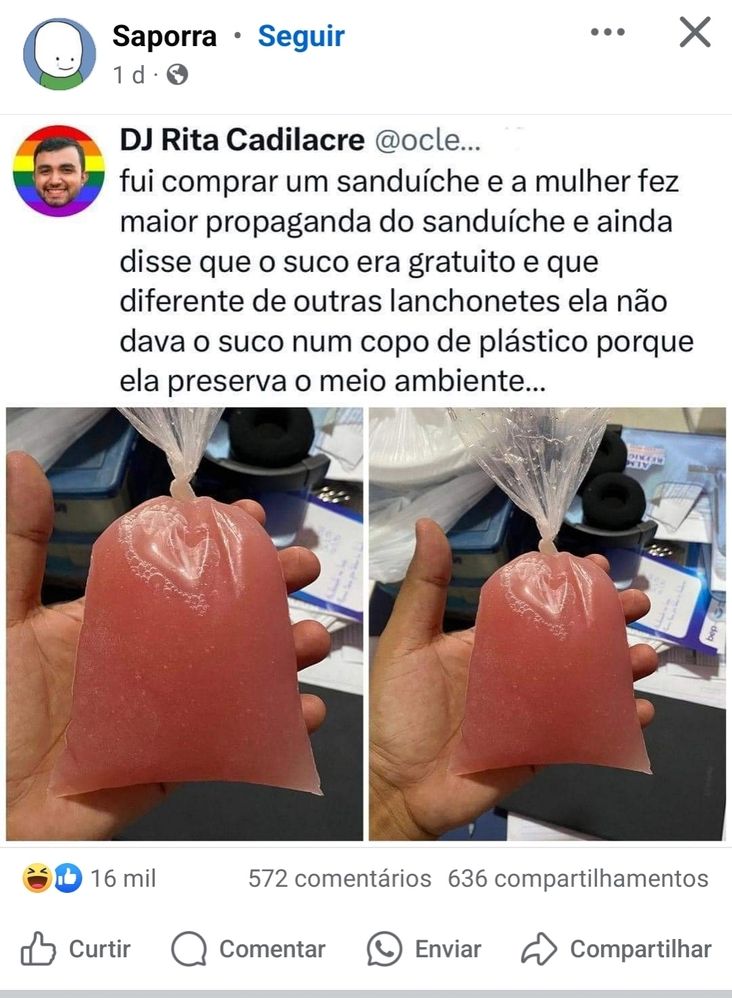Follow Saporra via Seguir link
732x1000 pixels.
pyautogui.click(x=301, y=36)
